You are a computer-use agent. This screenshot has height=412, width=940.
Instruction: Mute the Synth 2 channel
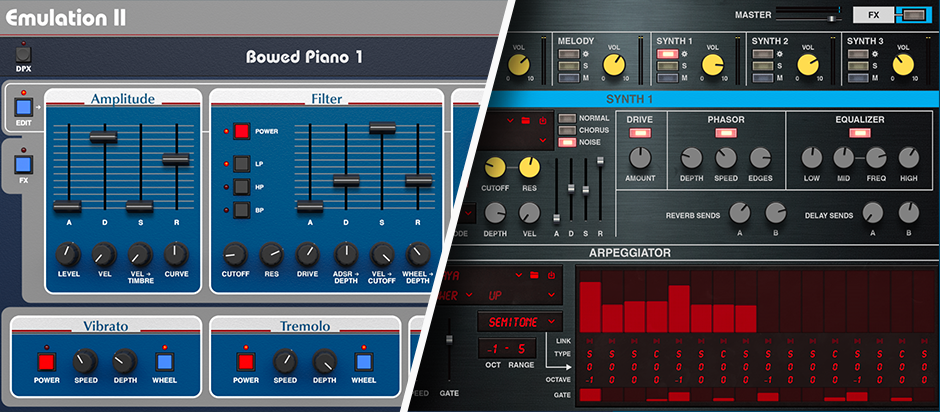765,77
